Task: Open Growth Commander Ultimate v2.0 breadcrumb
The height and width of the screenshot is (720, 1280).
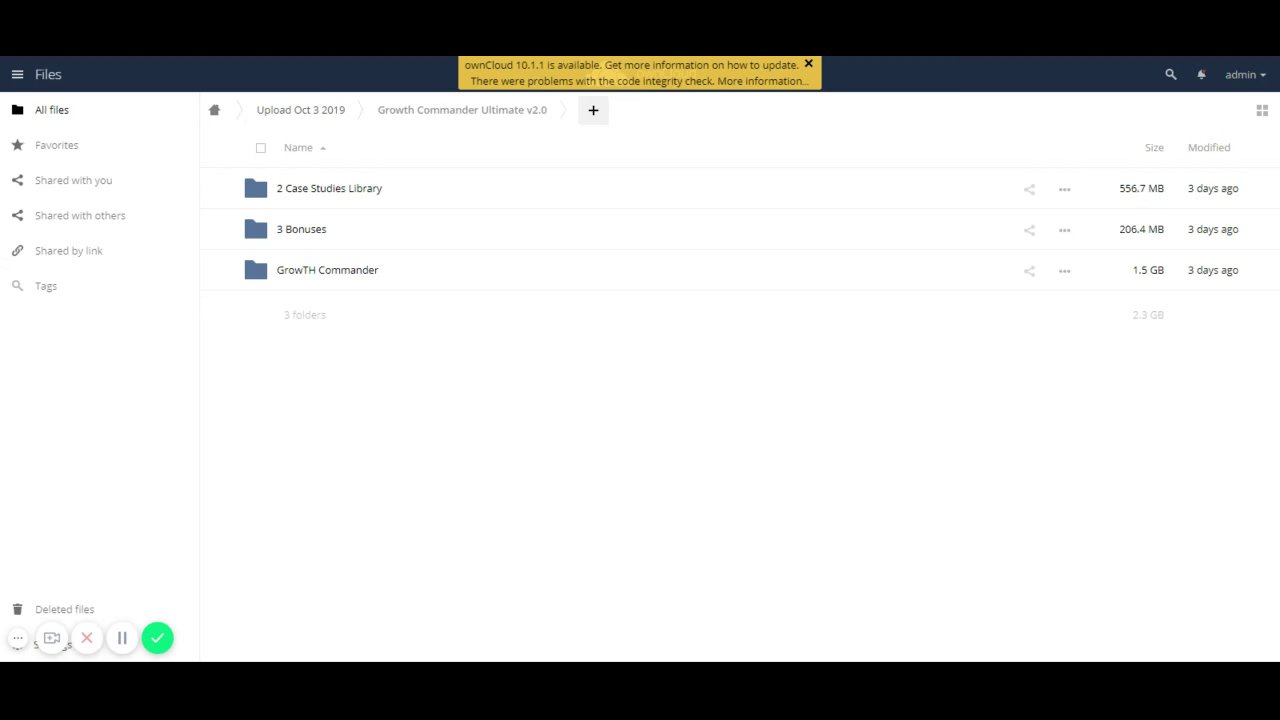Action: point(462,110)
